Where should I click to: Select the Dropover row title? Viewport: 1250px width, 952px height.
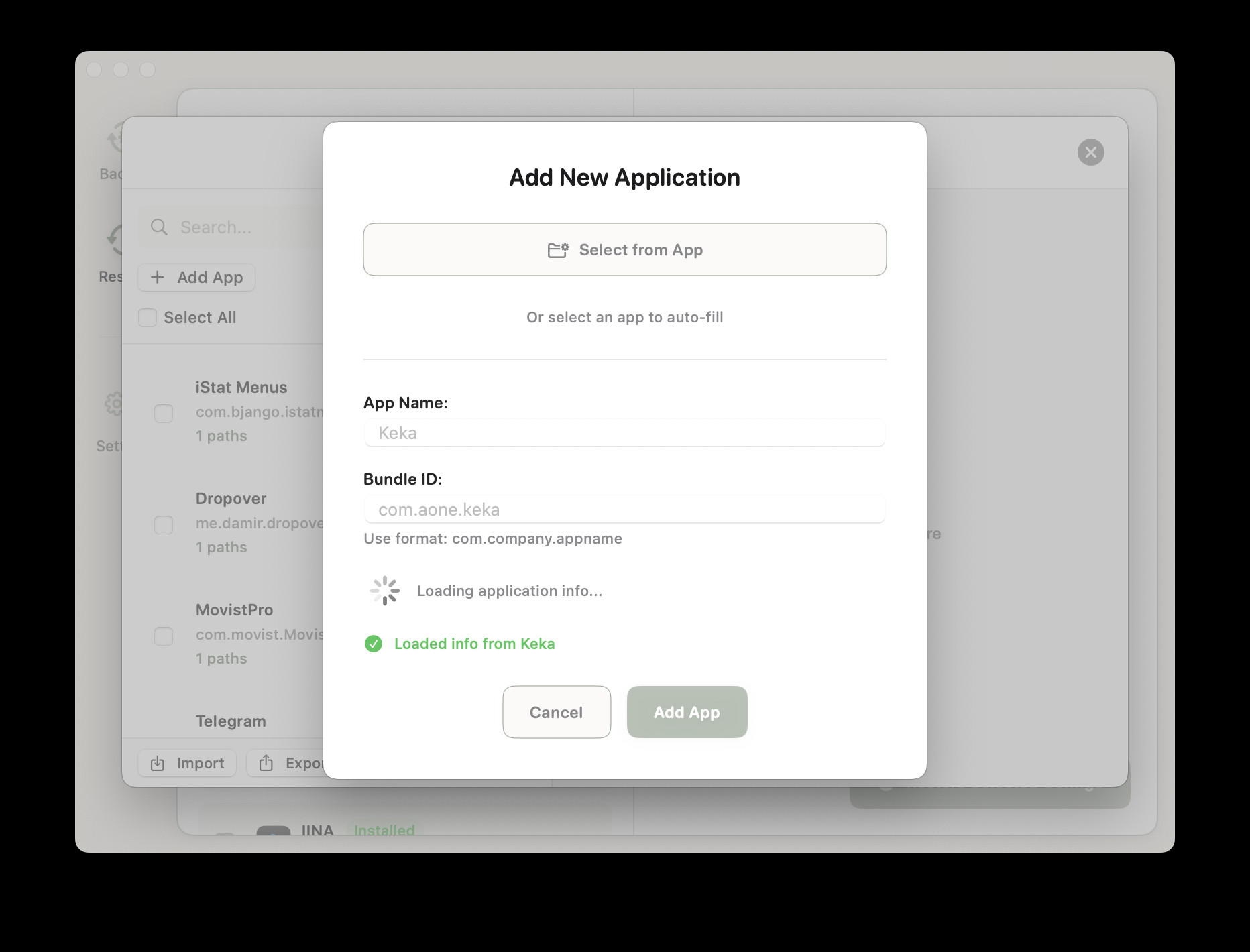(x=231, y=499)
